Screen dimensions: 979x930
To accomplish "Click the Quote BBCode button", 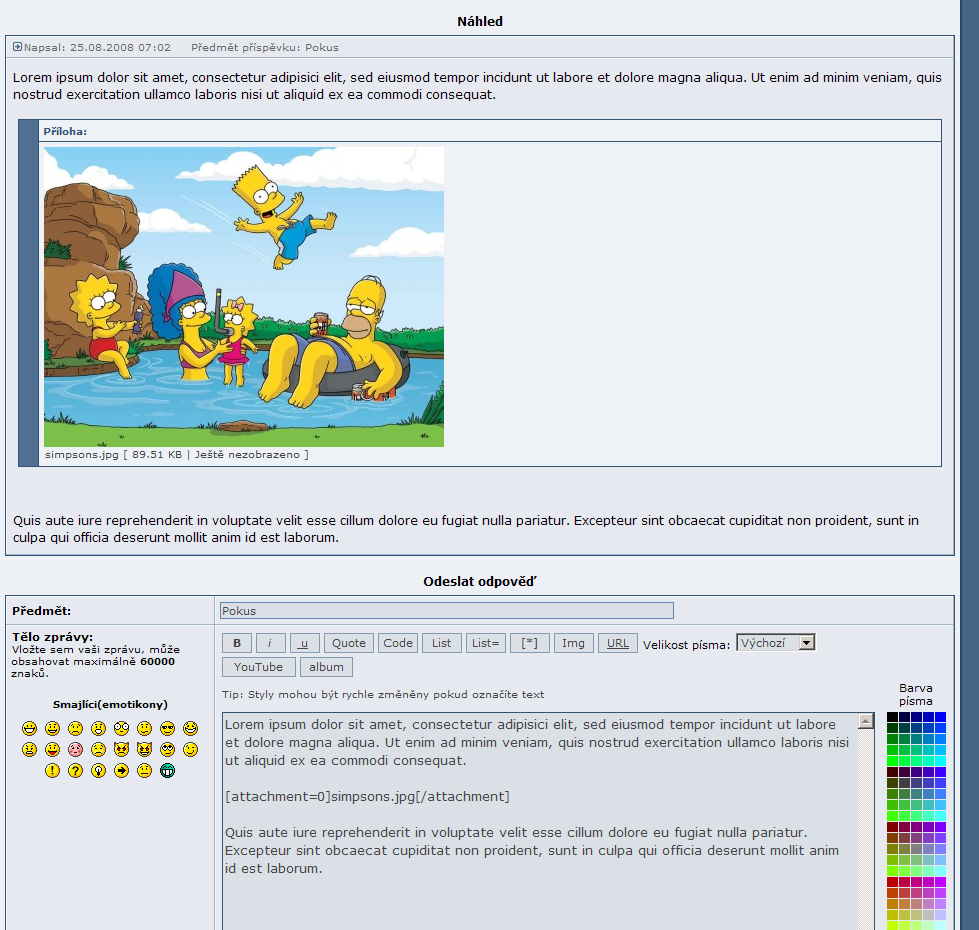I will point(349,643).
